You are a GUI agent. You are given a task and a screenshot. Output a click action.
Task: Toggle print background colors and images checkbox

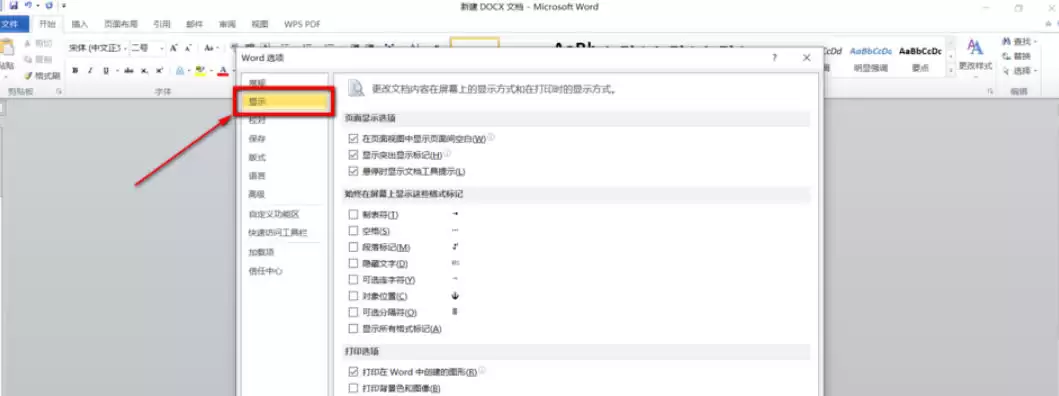point(353,388)
